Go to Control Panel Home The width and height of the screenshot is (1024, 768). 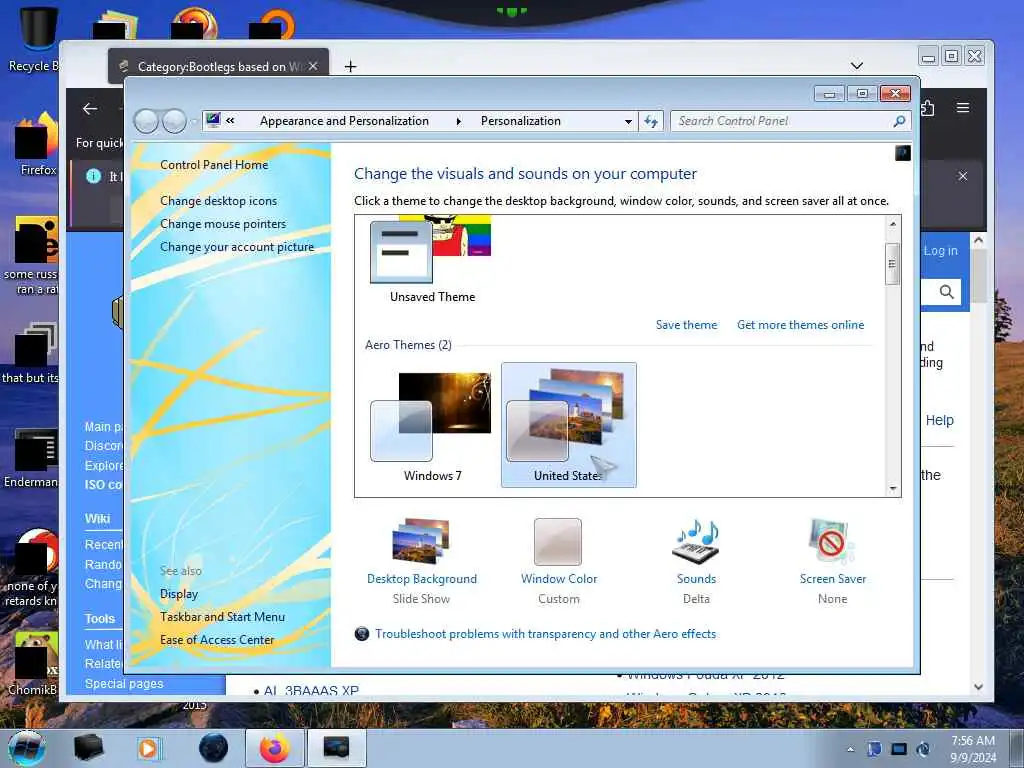tap(214, 165)
